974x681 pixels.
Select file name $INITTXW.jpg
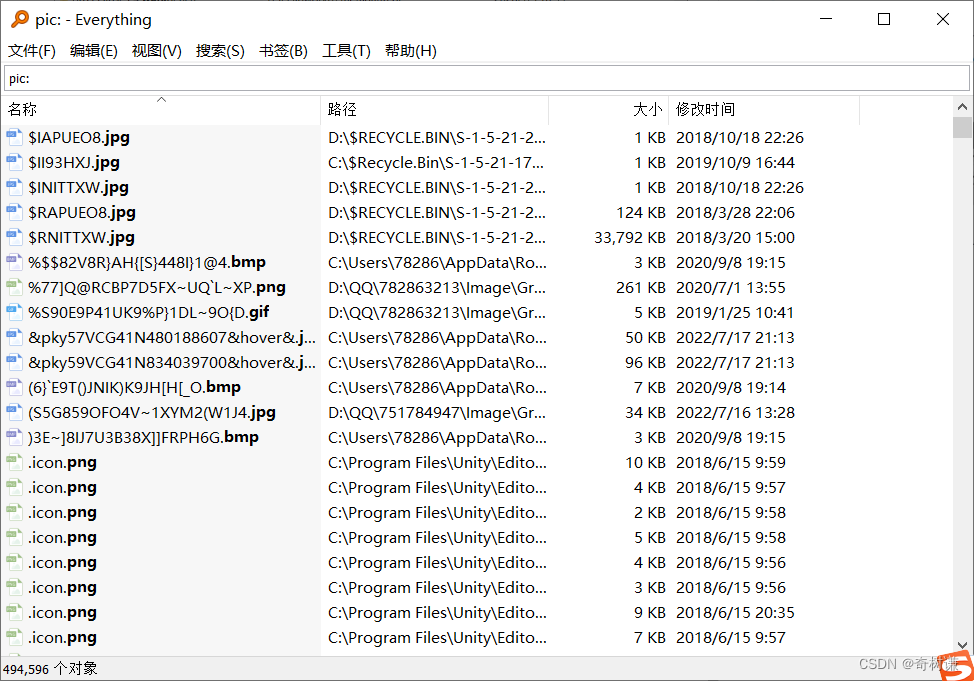(x=78, y=187)
